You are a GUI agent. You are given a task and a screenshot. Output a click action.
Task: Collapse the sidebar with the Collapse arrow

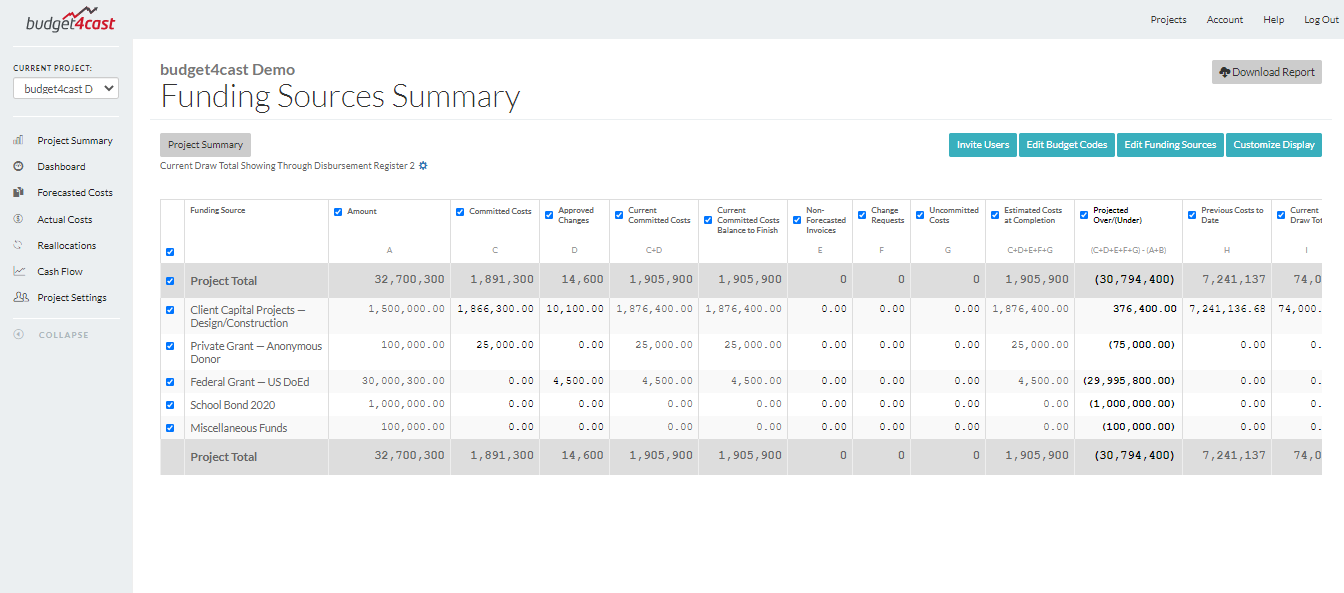coord(18,334)
